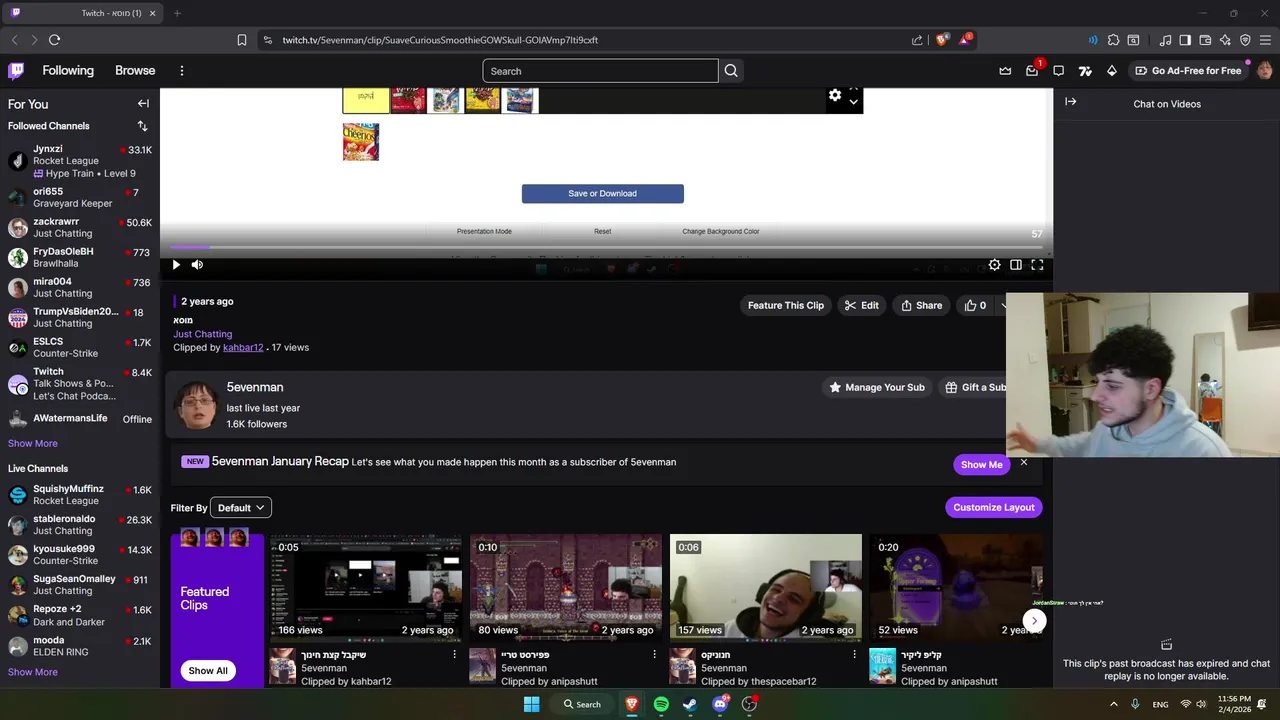This screenshot has height=720, width=1280.
Task: Play the clip
Action: pyautogui.click(x=176, y=265)
